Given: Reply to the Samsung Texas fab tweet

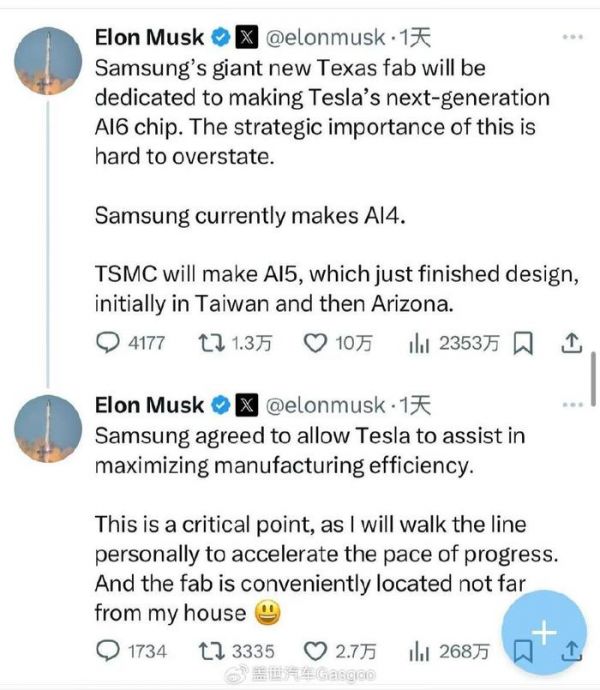Looking at the screenshot, I should point(108,344).
